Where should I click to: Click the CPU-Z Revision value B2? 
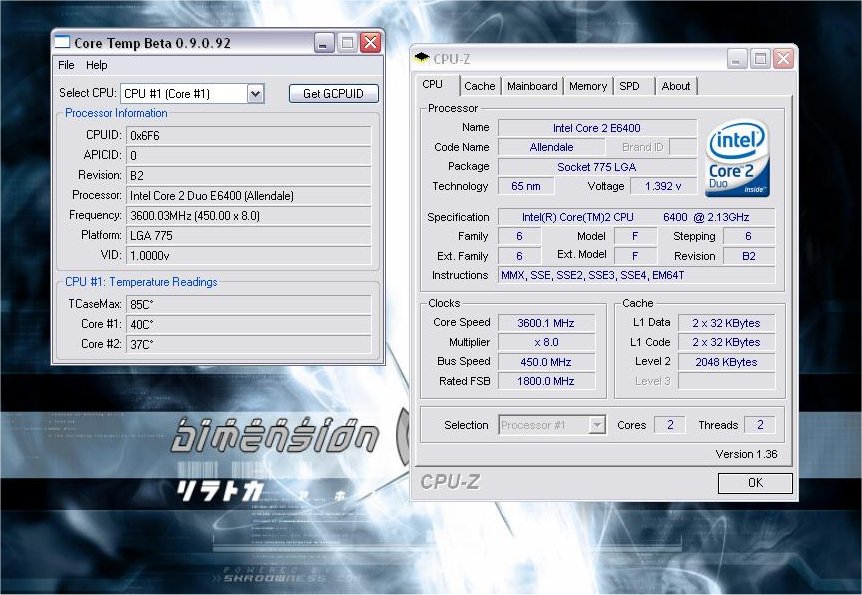[749, 256]
